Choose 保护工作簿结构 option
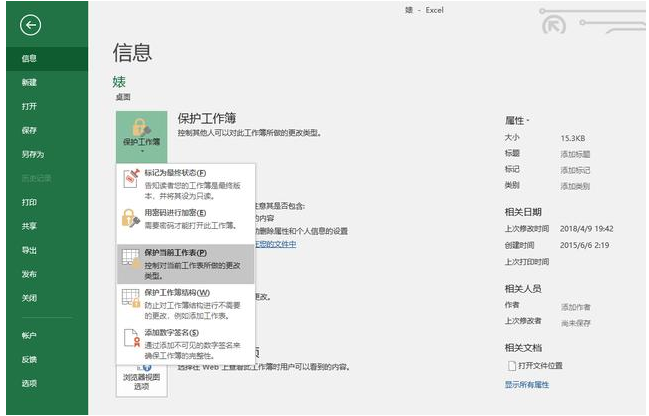Viewport: 649px width, 416px height. click(x=185, y=304)
